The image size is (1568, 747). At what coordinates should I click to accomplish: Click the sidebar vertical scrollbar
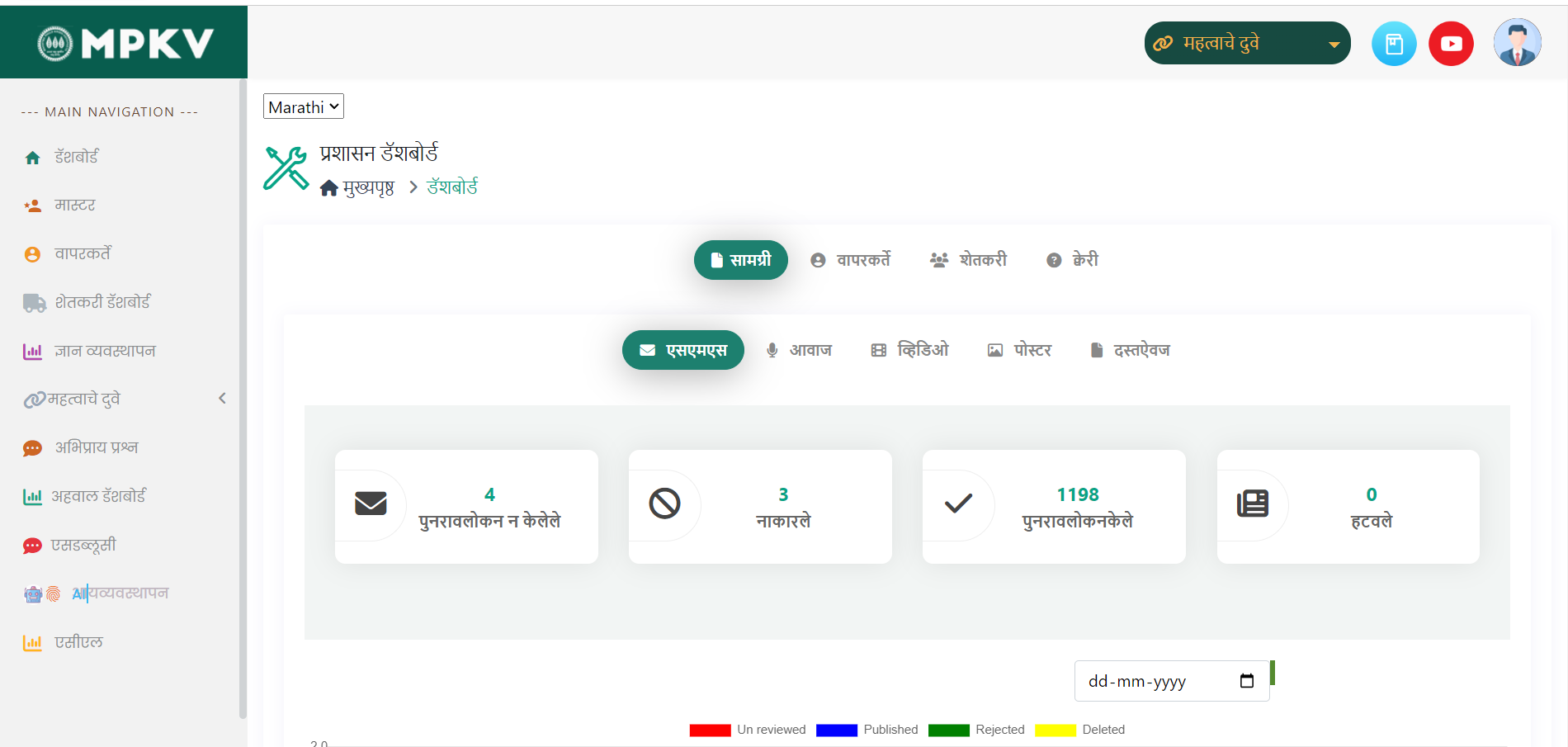[243, 399]
